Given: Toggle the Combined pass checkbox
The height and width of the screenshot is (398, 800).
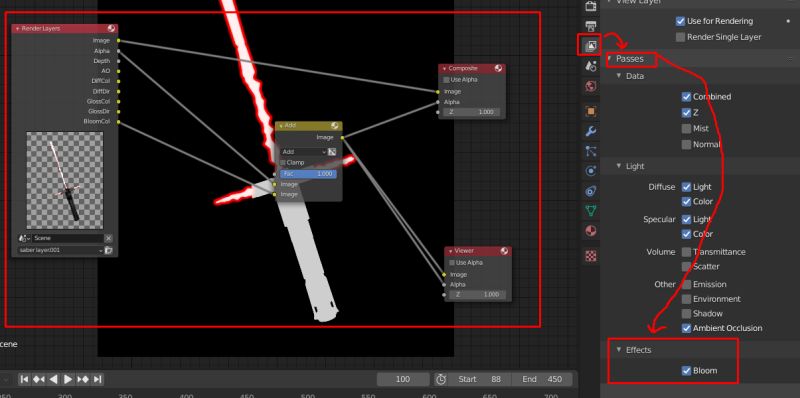Looking at the screenshot, I should 686,96.
